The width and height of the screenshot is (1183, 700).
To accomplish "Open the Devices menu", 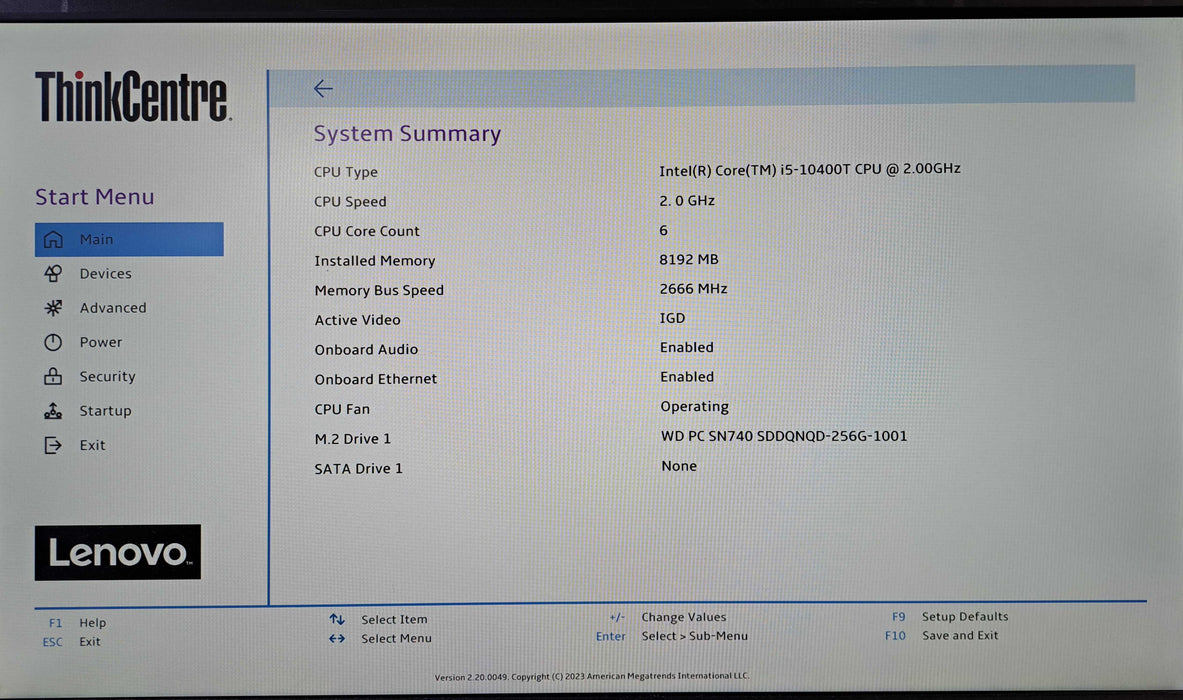I will pos(106,274).
